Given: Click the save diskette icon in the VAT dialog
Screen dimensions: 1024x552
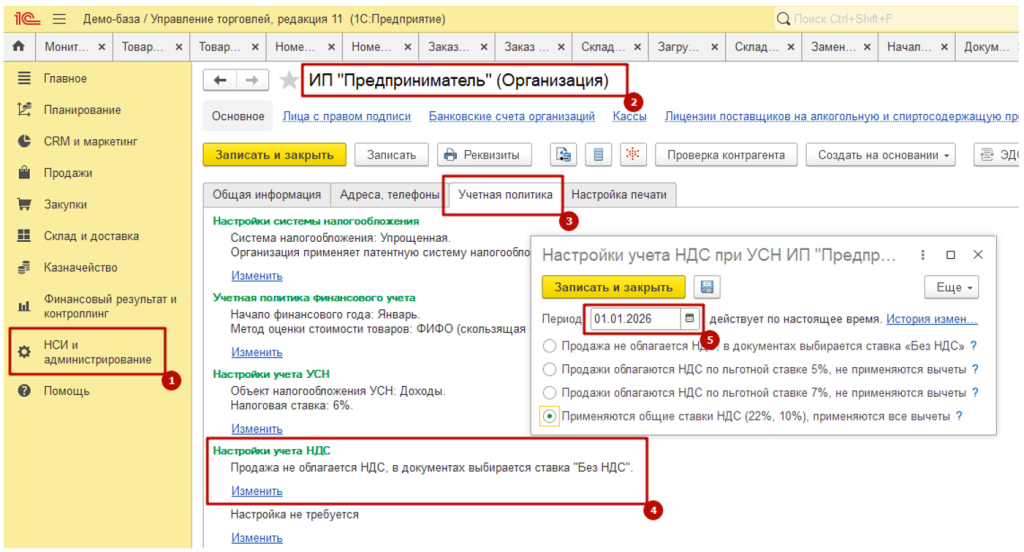Looking at the screenshot, I should 708,287.
